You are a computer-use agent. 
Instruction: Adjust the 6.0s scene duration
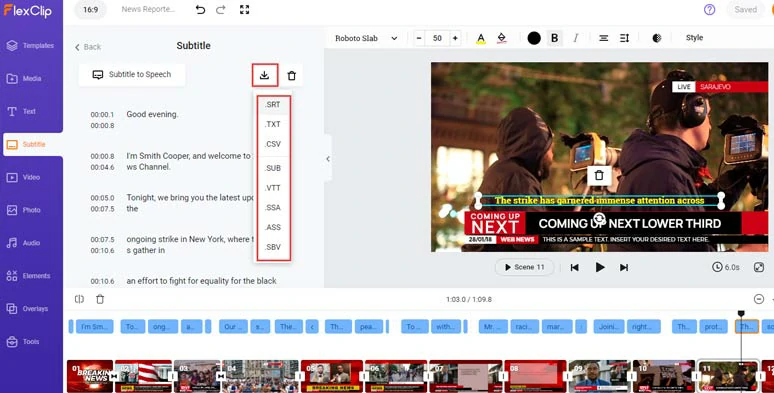tap(726, 267)
